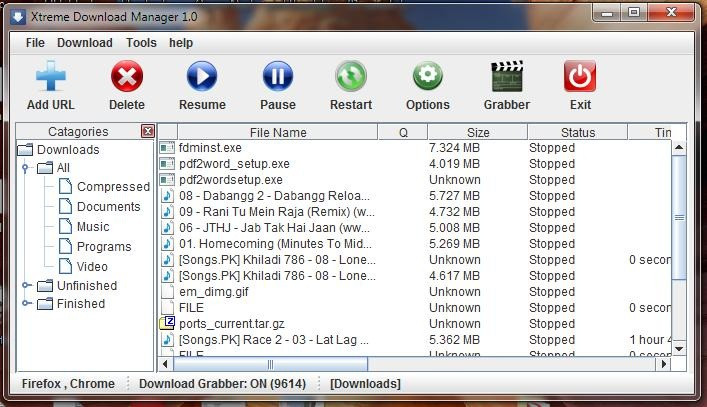Click Download Grabber: ON (9614) status
Image resolution: width=707 pixels, height=407 pixels.
[222, 384]
